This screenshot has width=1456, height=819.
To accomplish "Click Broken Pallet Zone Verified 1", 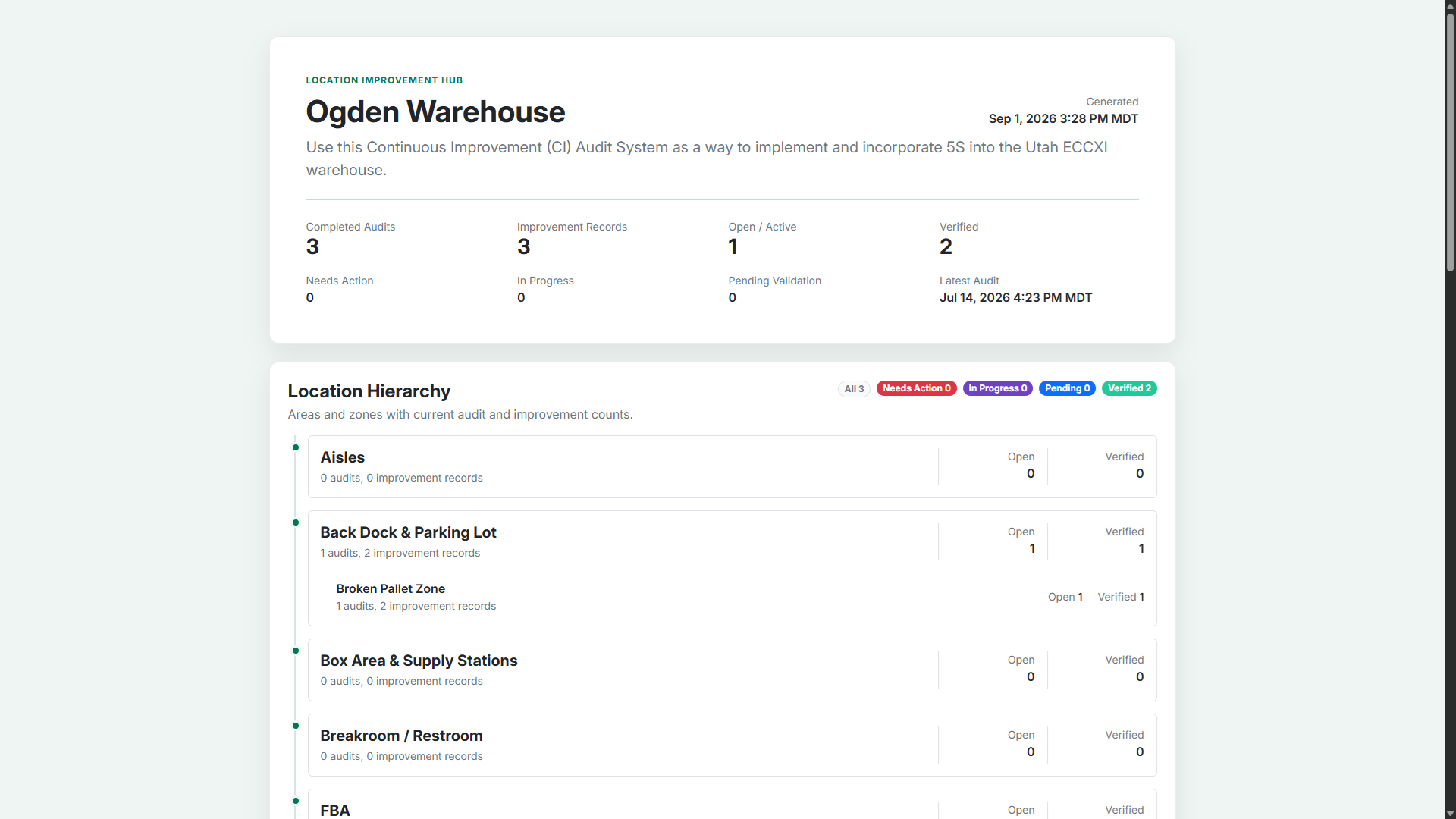I will (1121, 597).
